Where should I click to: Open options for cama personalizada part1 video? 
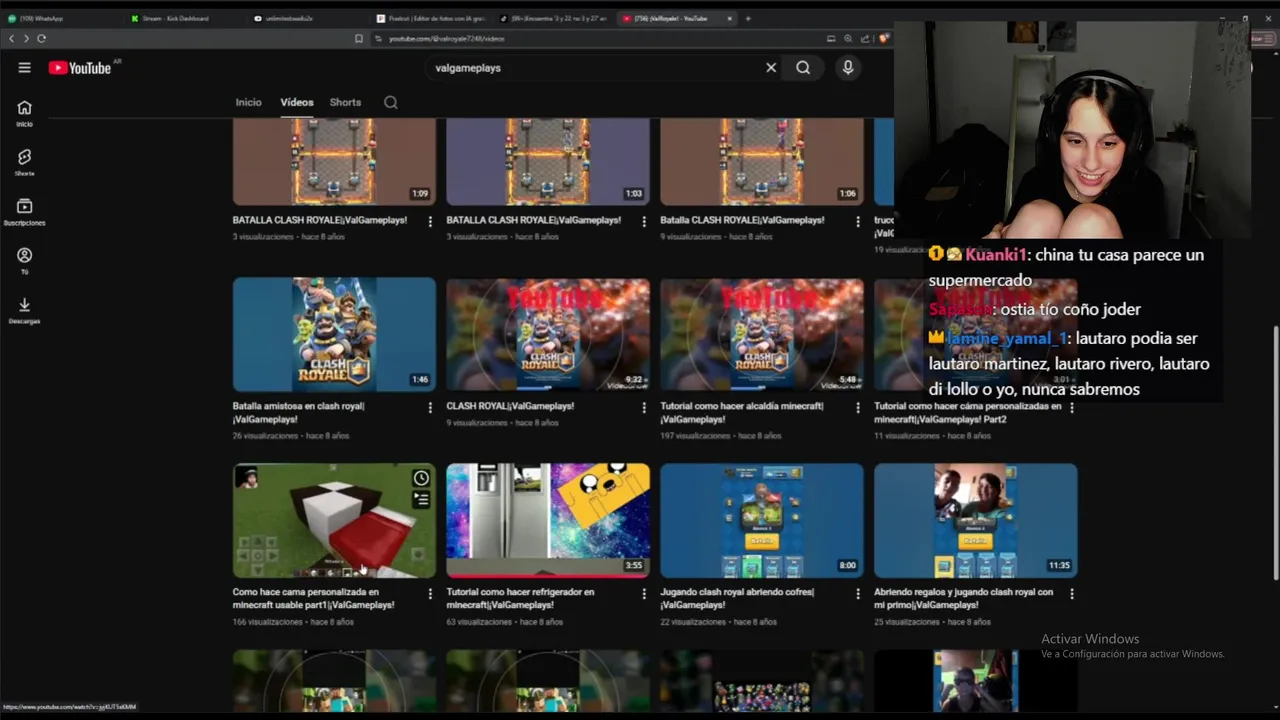(x=430, y=593)
